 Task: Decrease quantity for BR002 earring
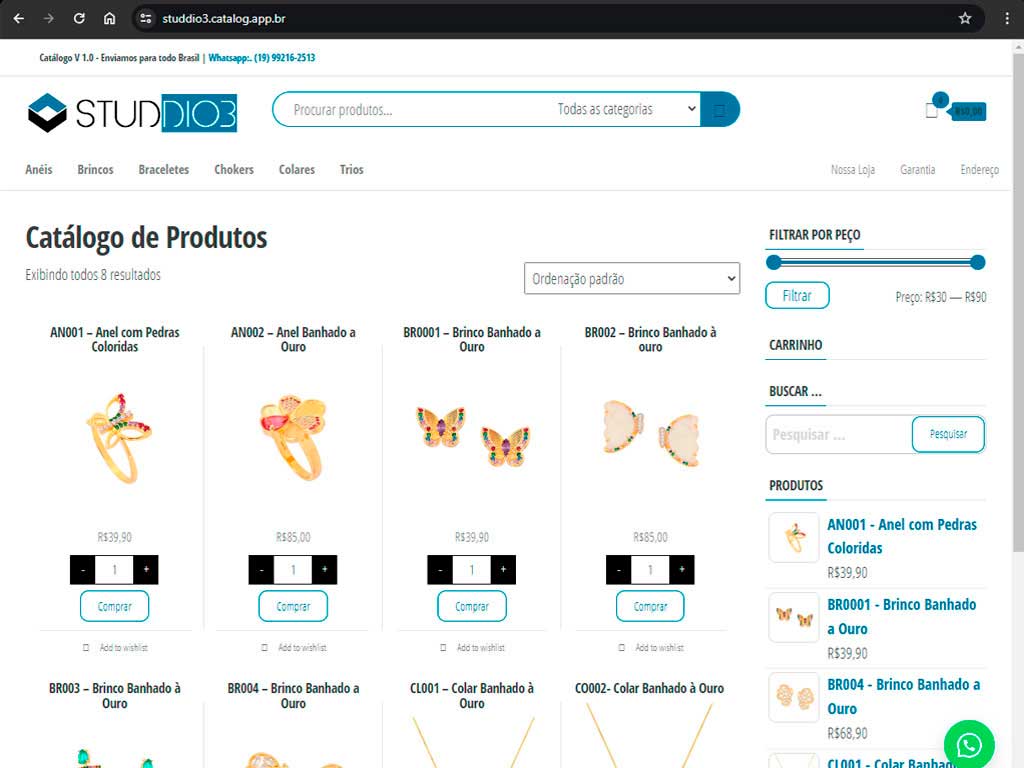618,569
